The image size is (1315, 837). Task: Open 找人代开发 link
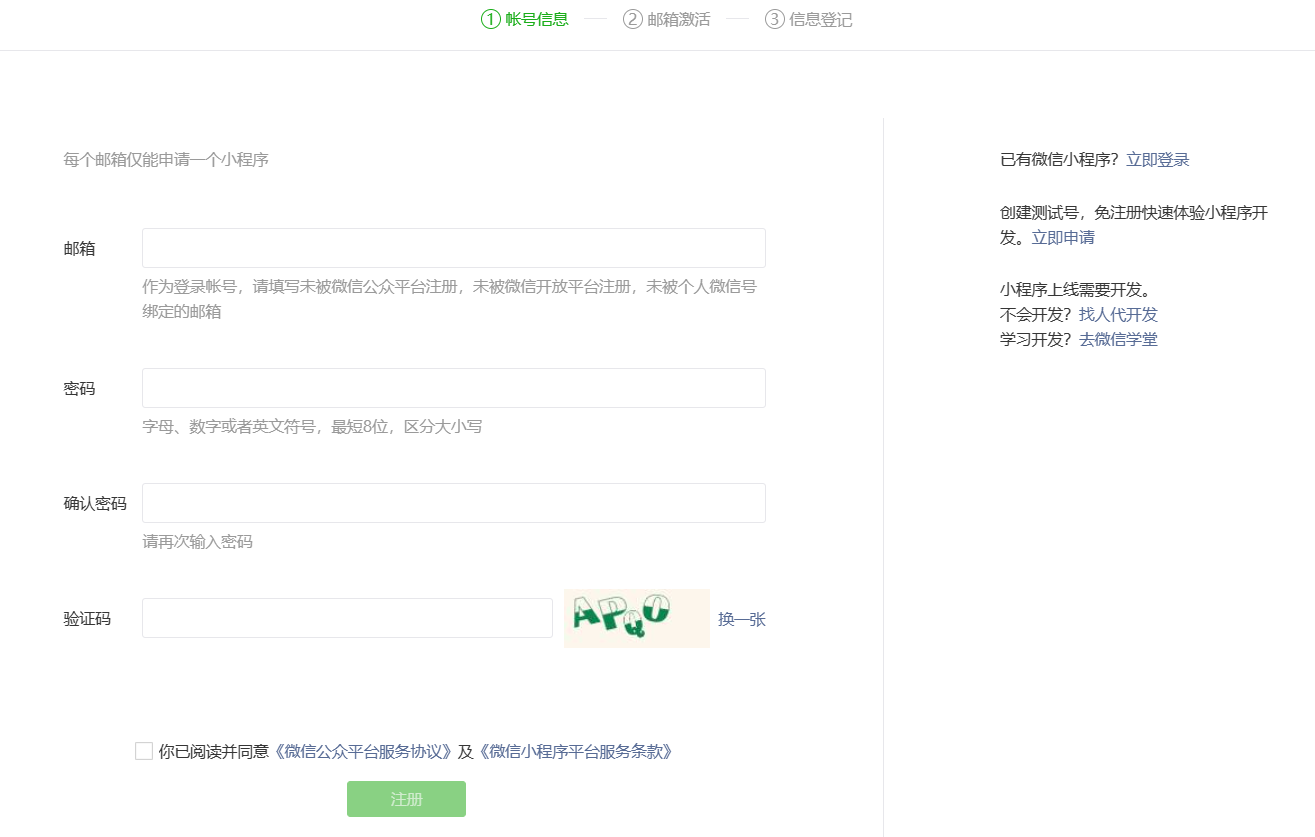[x=1118, y=314]
